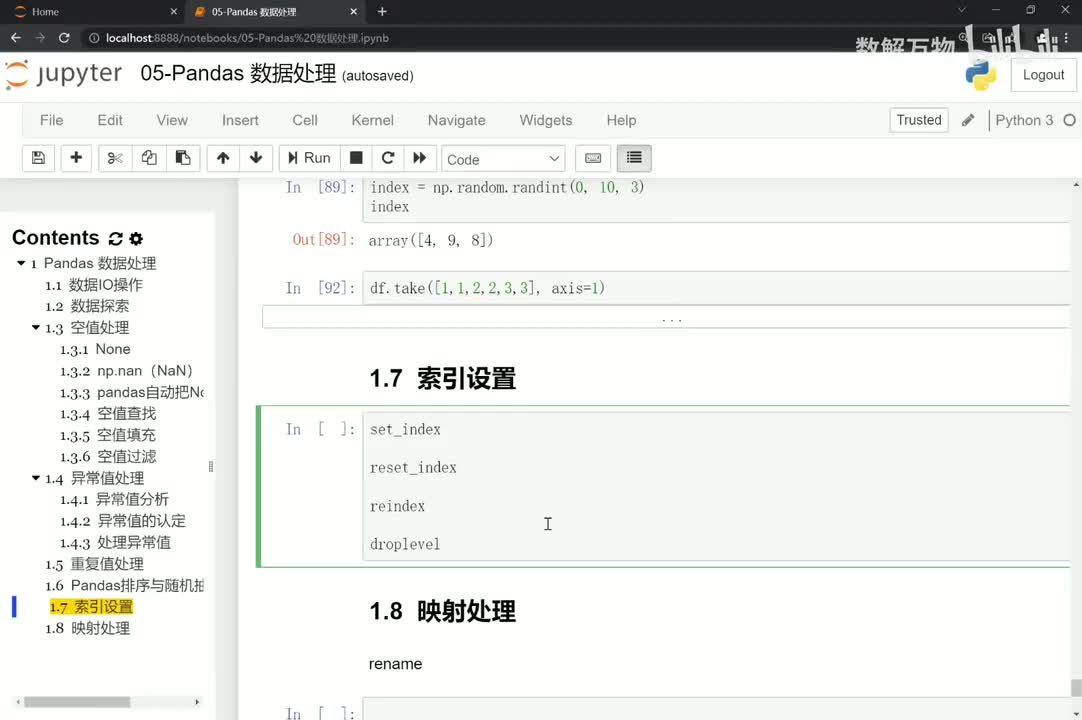The width and height of the screenshot is (1082, 720).
Task: Click the browser address bar URL
Action: (248, 38)
